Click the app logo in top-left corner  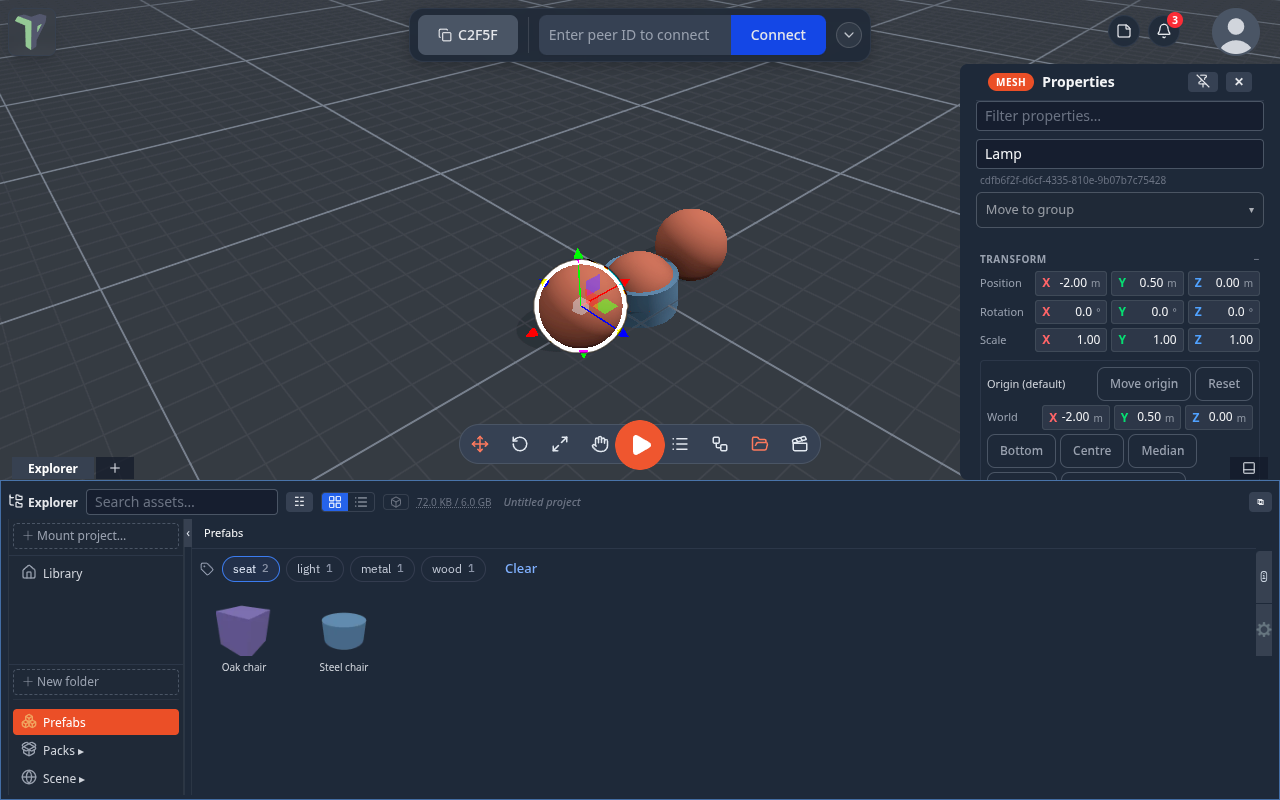tap(33, 33)
